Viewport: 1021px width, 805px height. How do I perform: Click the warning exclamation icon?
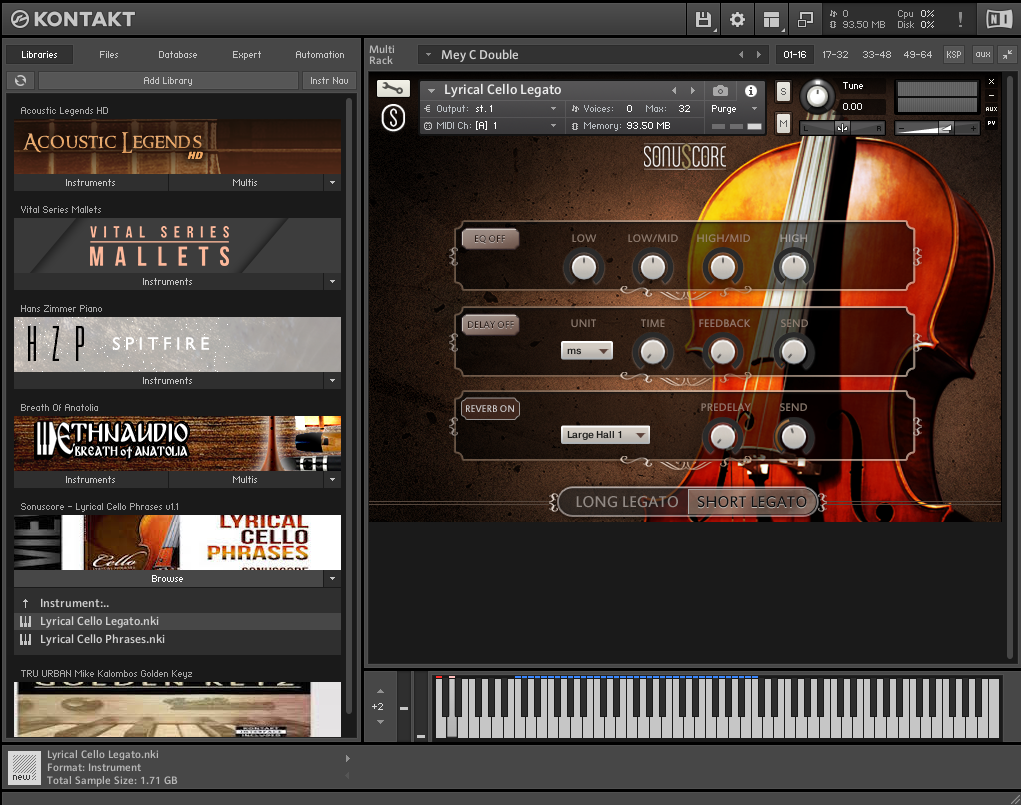point(960,20)
